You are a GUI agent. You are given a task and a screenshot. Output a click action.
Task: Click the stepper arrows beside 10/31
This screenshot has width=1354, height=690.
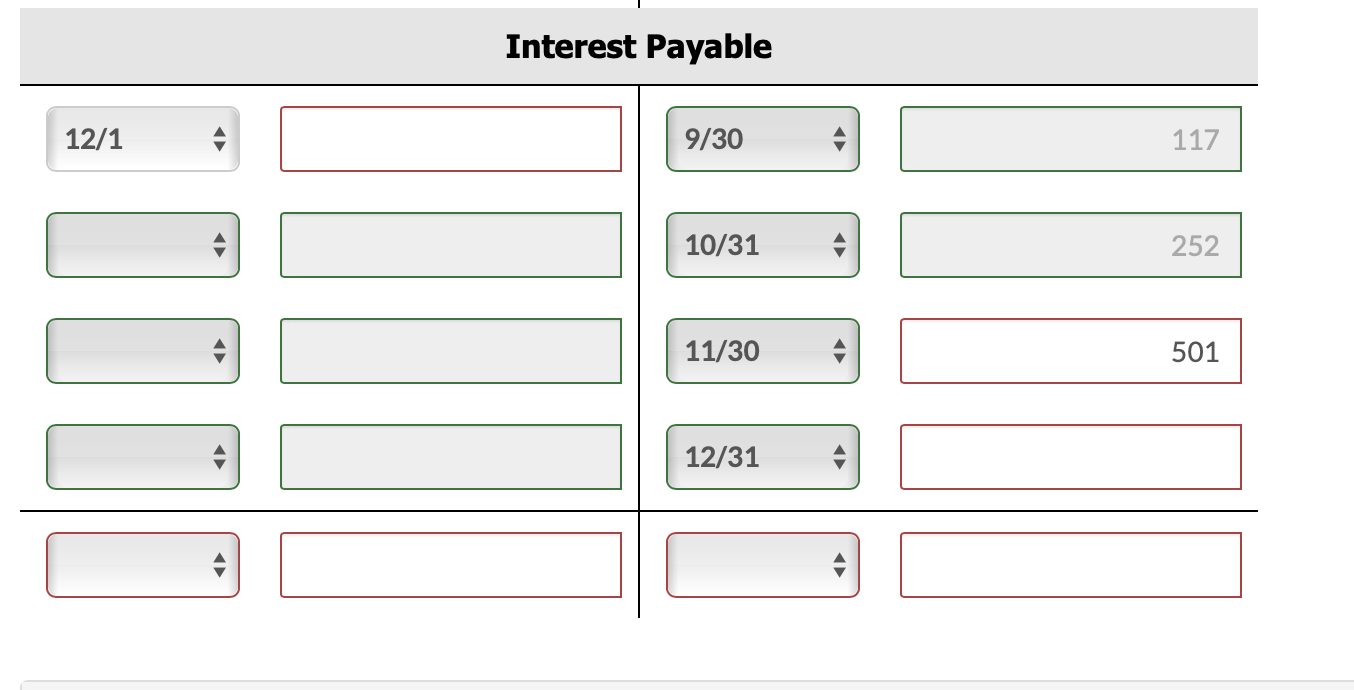tap(841, 245)
